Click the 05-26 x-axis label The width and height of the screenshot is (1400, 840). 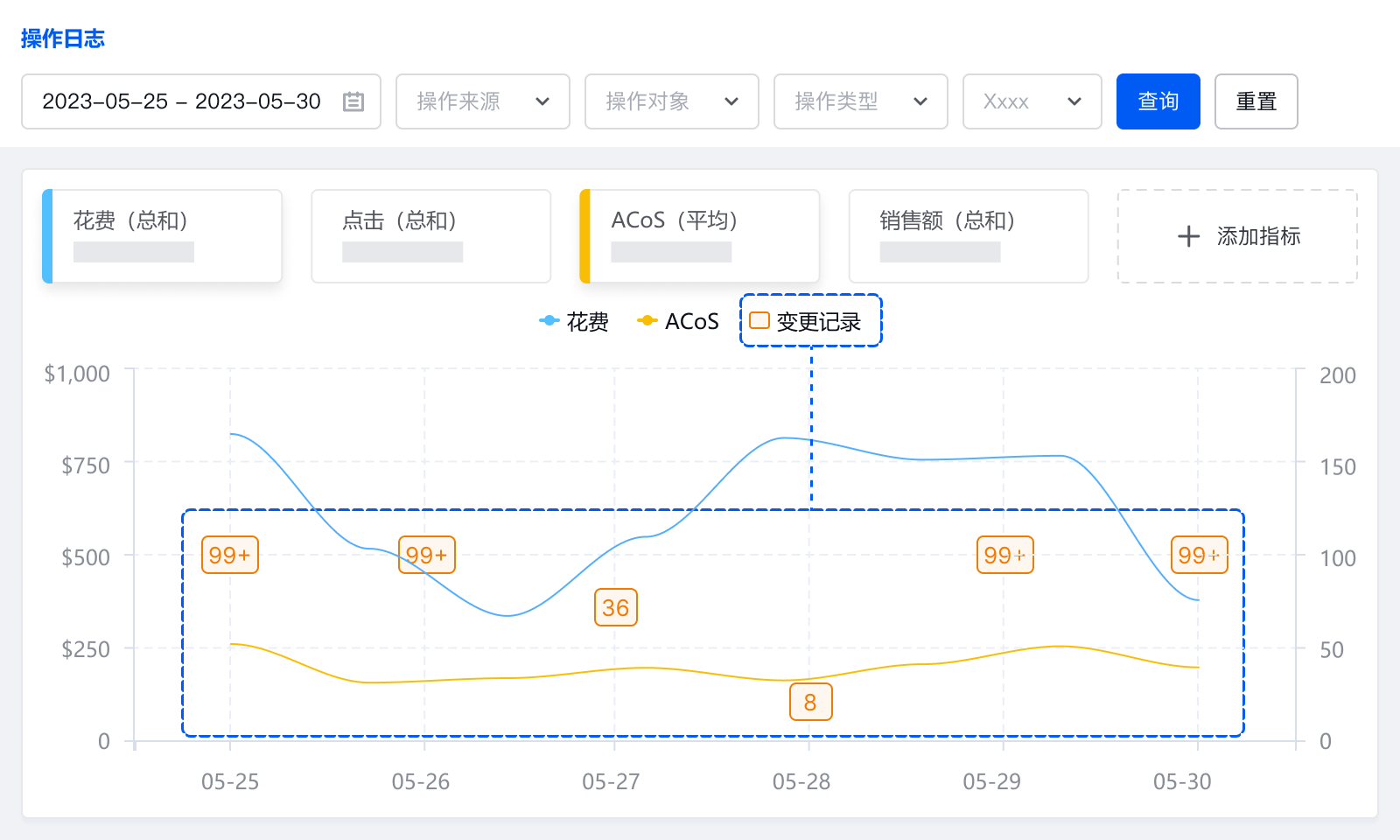click(421, 781)
